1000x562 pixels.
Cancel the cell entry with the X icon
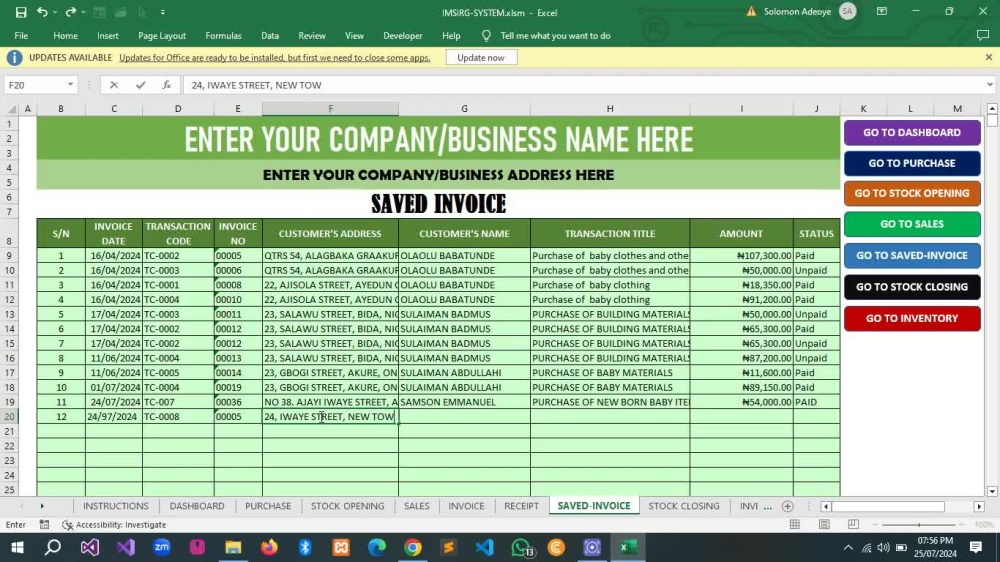pos(114,85)
